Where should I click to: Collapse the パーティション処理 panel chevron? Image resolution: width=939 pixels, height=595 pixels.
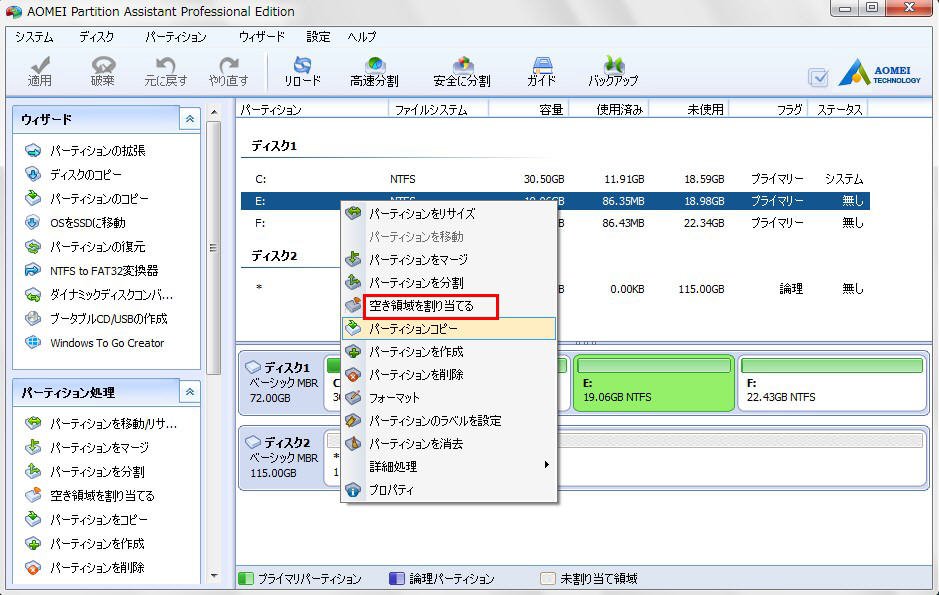189,392
